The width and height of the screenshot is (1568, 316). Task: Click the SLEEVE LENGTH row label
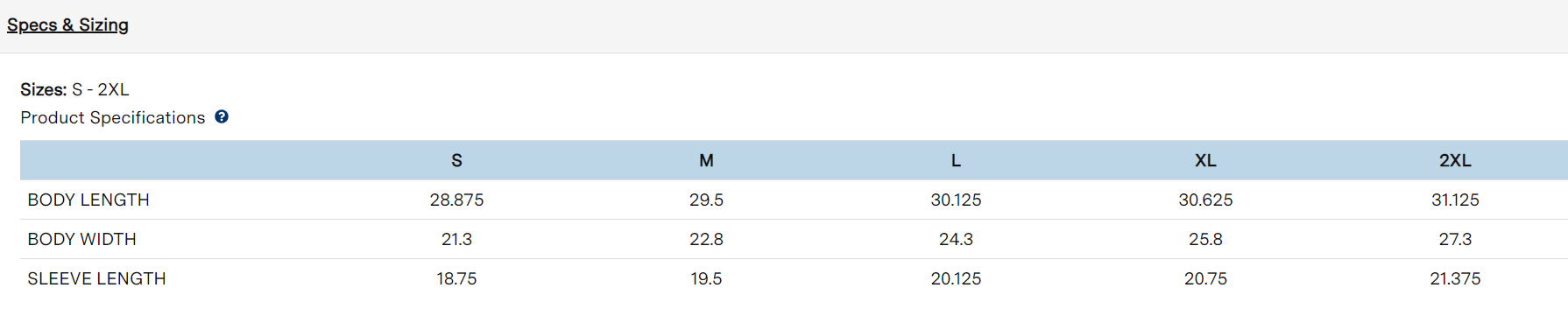(x=96, y=278)
